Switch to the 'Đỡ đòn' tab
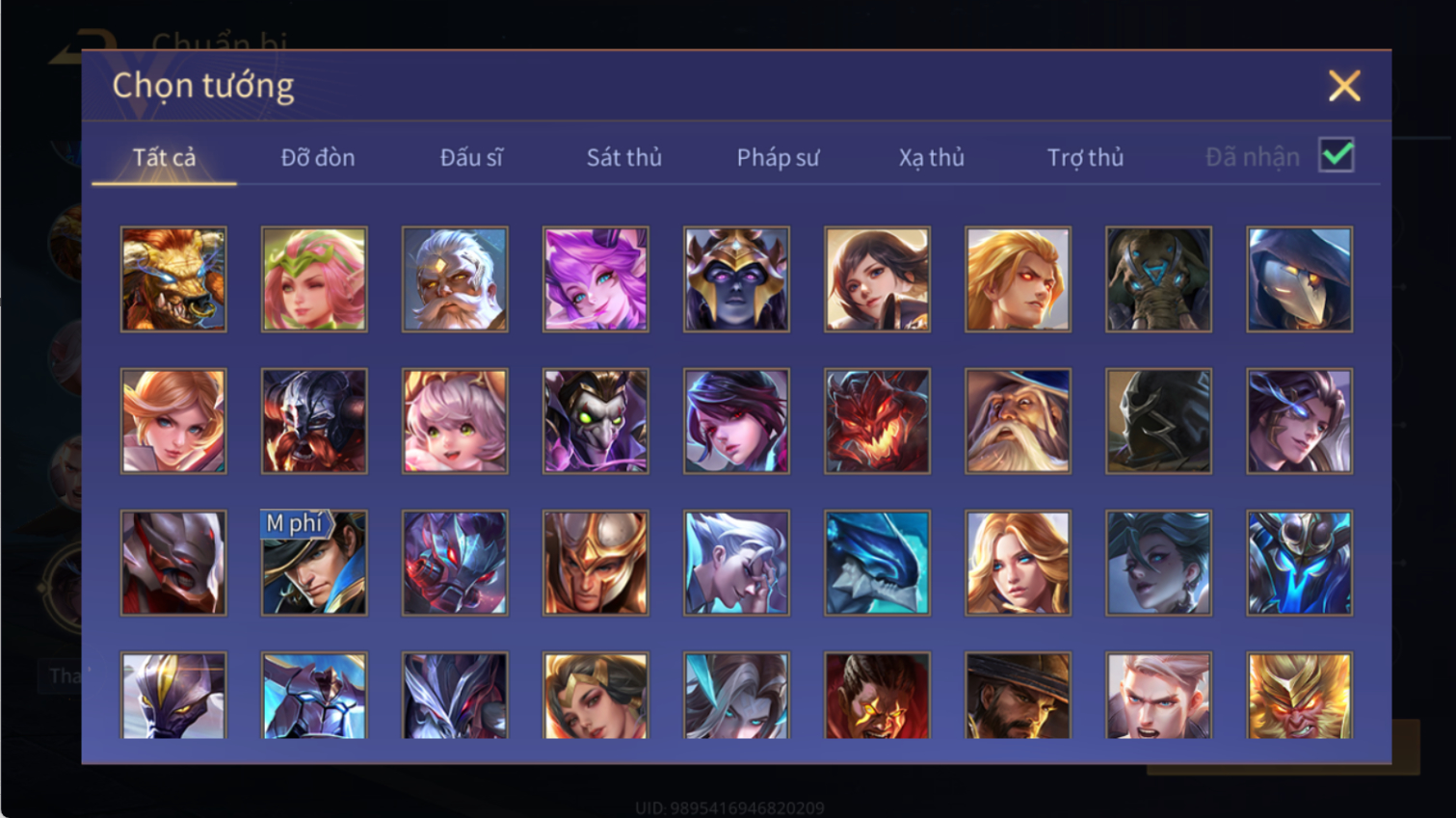 coord(318,157)
